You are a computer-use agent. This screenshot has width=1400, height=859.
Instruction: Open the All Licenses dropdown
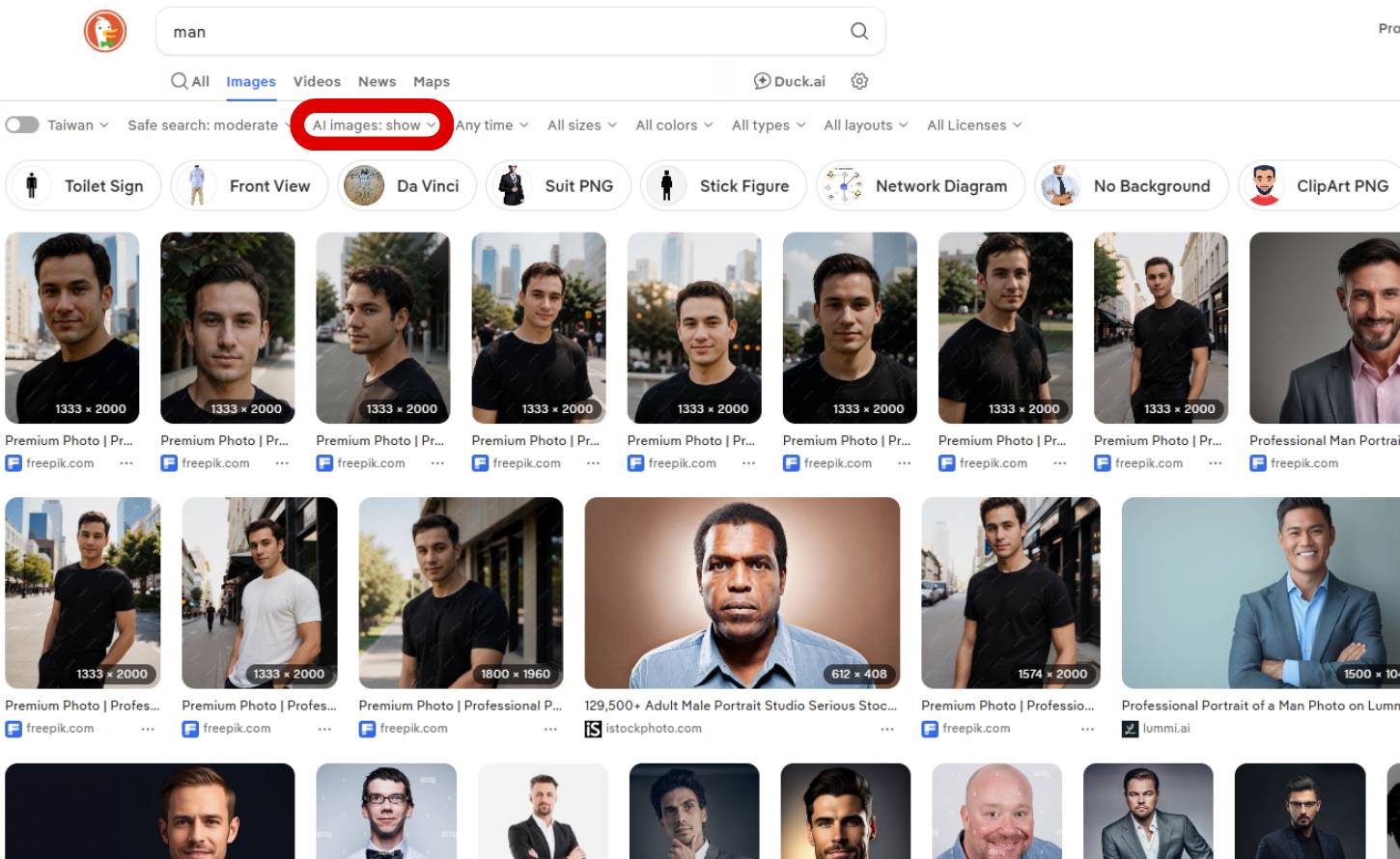(973, 125)
